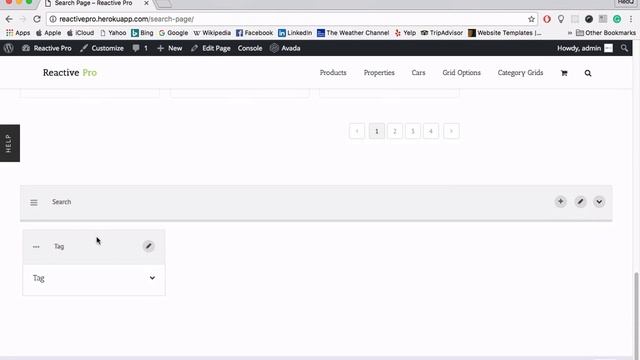Viewport: 640px width, 360px height.
Task: Open the Other Bookmarks folder
Action: coord(606,33)
